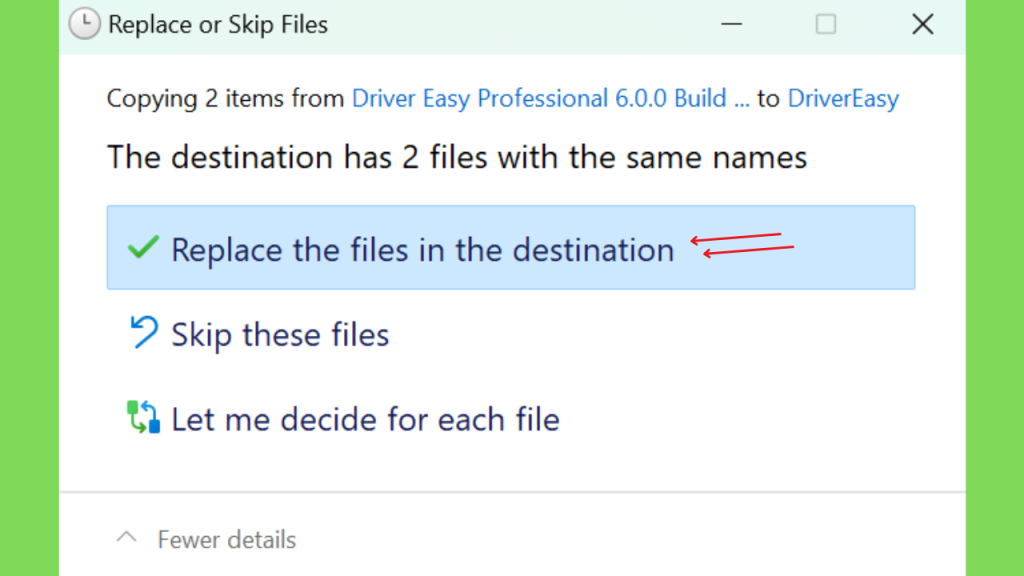The image size is (1024, 576).
Task: Close the Replace or Skip Files dialog
Action: (x=923, y=25)
